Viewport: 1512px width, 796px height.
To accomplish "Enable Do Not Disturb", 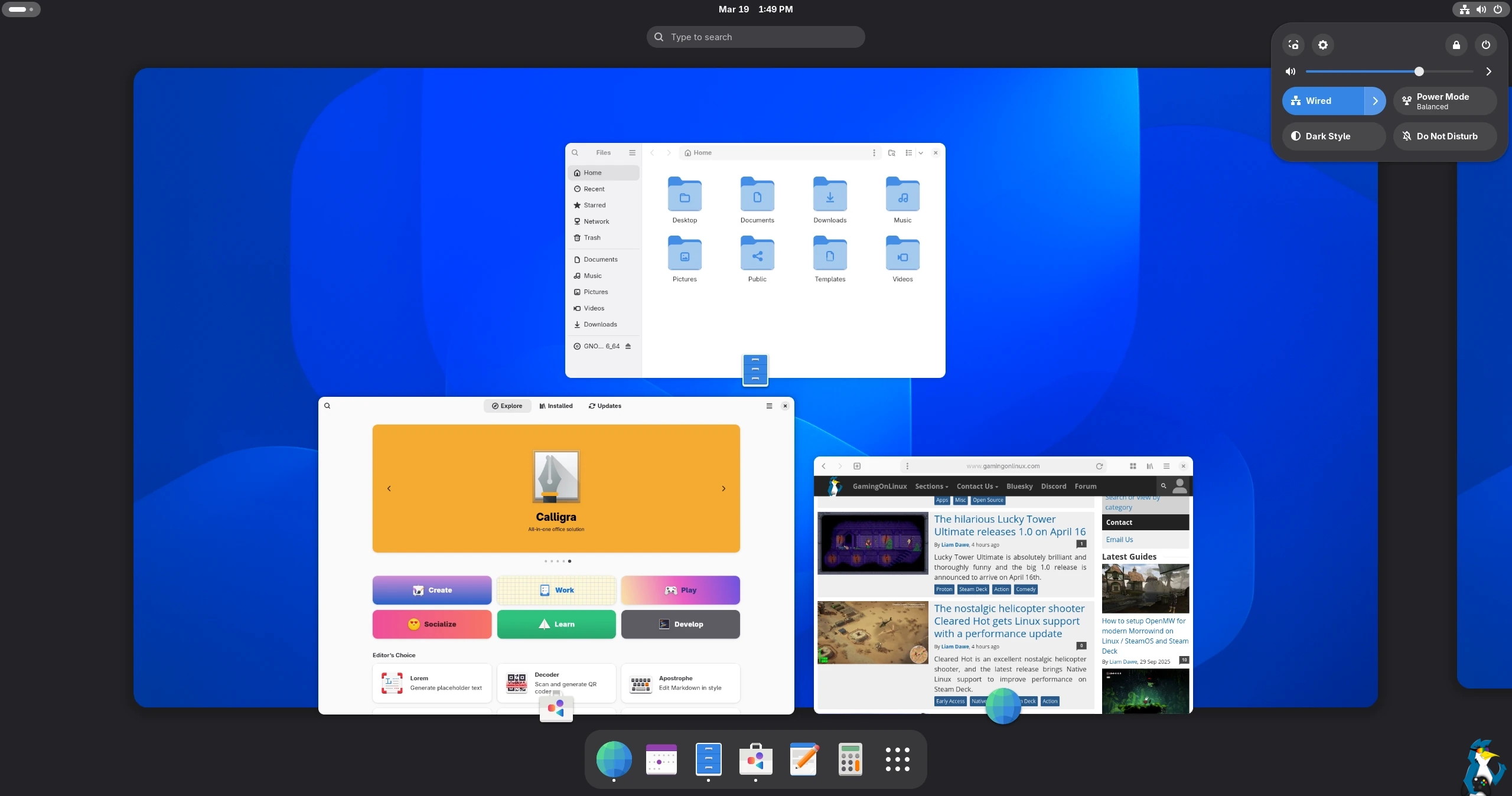I will pyautogui.click(x=1445, y=136).
